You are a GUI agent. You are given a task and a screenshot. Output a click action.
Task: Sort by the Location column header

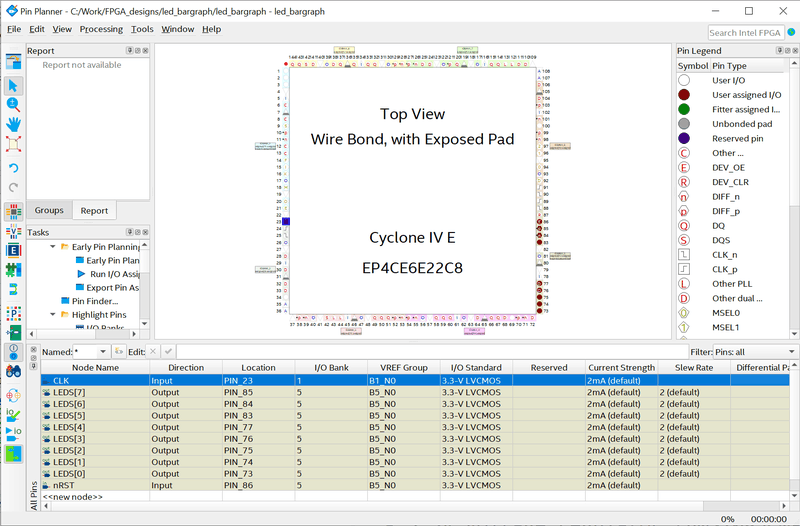(x=258, y=367)
